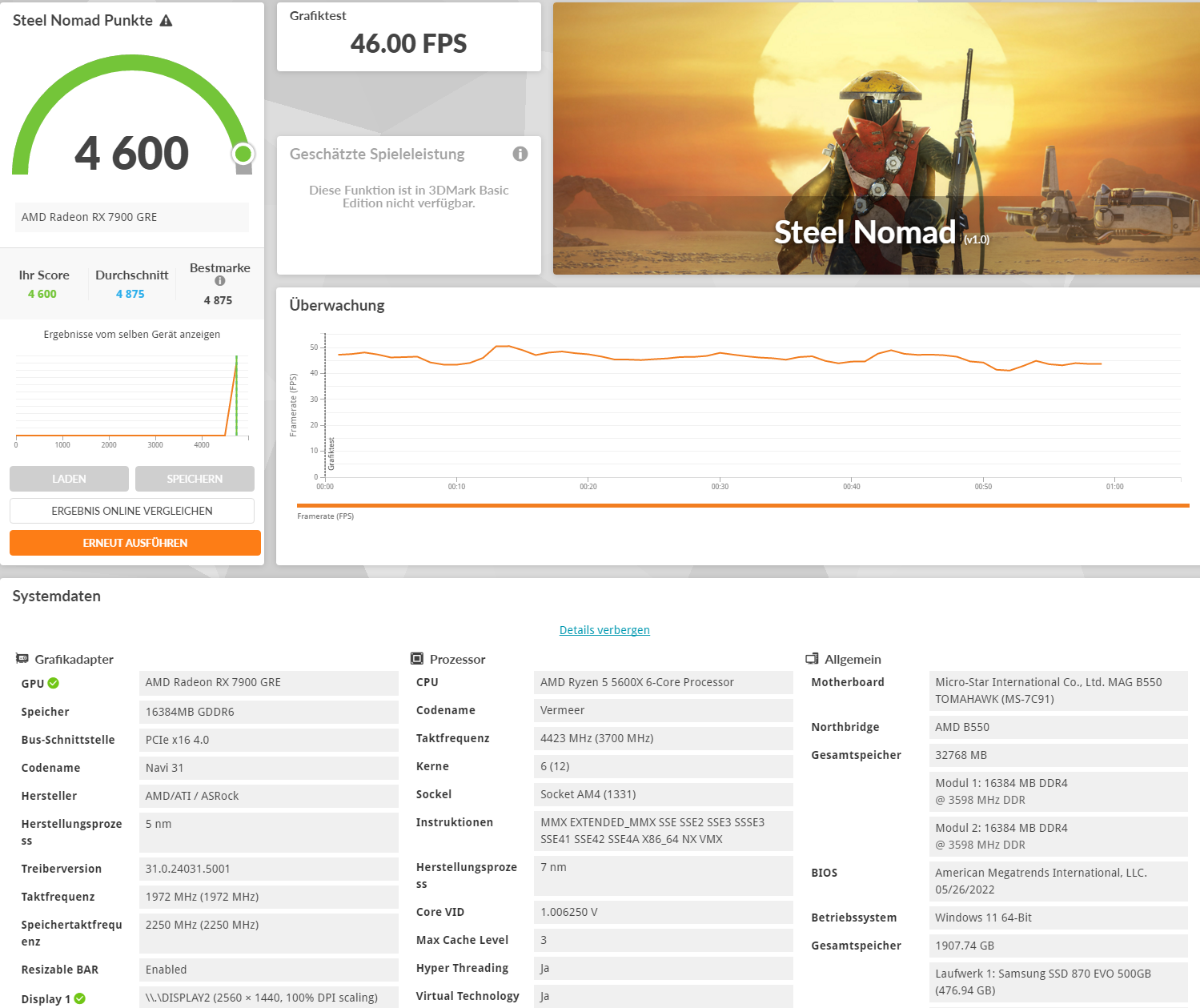The image size is (1200, 1008).
Task: Click the CPU Codename value Vermeer
Action: 664,710
